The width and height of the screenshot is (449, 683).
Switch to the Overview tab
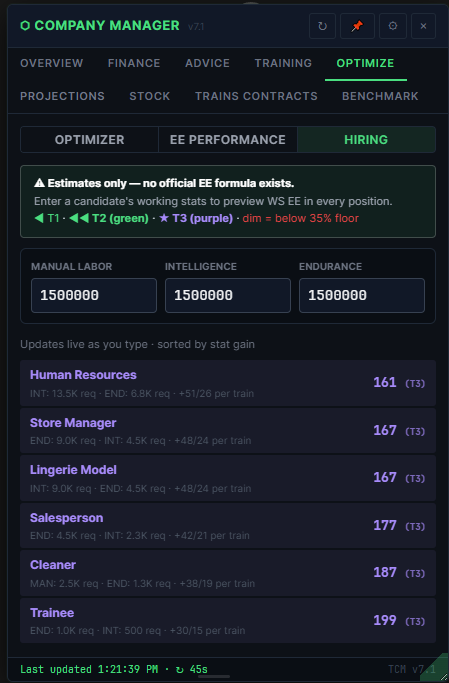pos(51,63)
